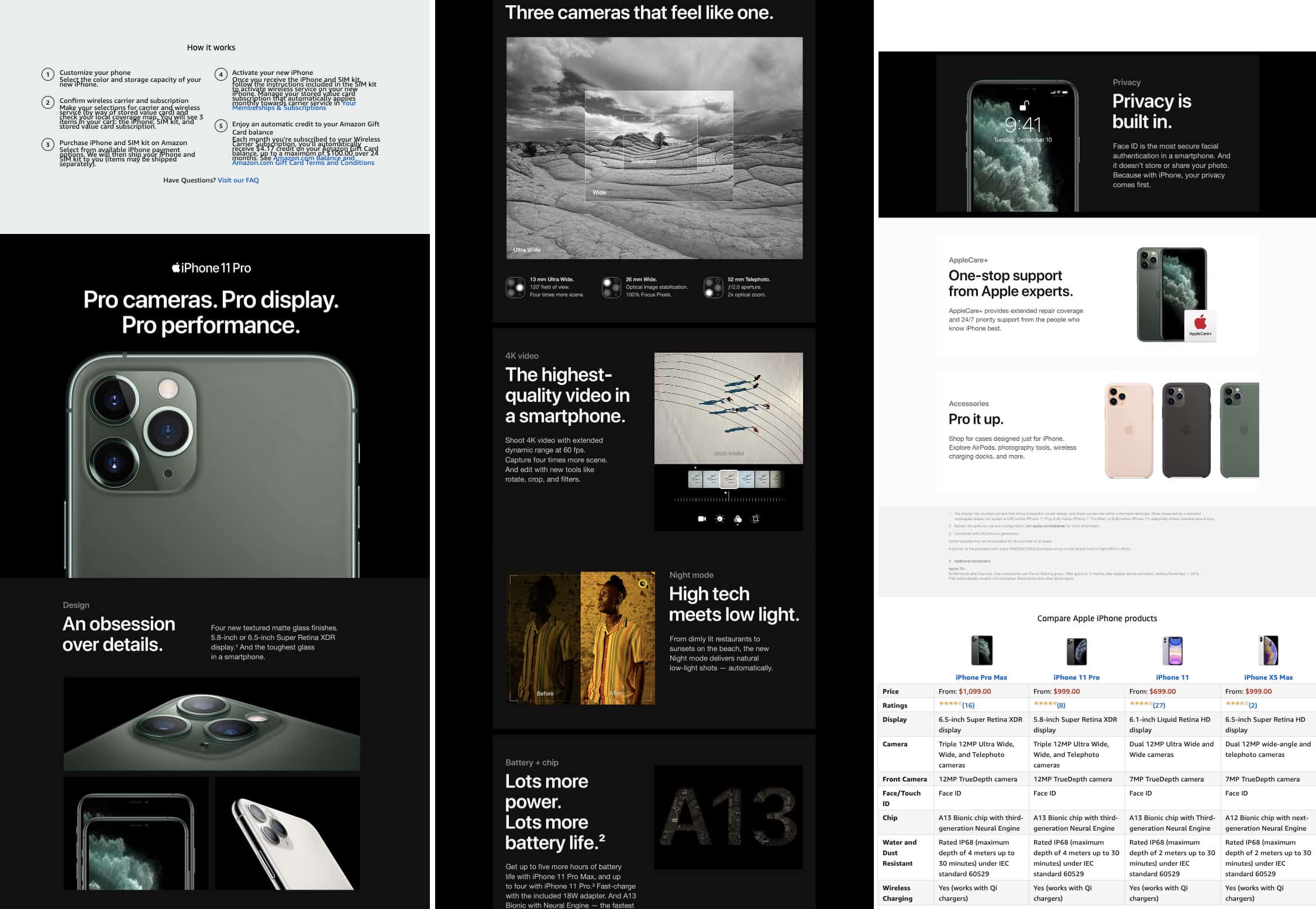Click the 26 mm Wide camera icon
Image resolution: width=1316 pixels, height=909 pixels.
click(611, 287)
